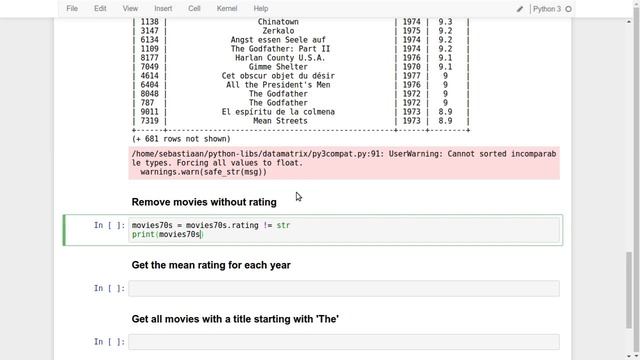Click the Zerkalo movie title
640x360 pixels.
pyautogui.click(x=278, y=31)
